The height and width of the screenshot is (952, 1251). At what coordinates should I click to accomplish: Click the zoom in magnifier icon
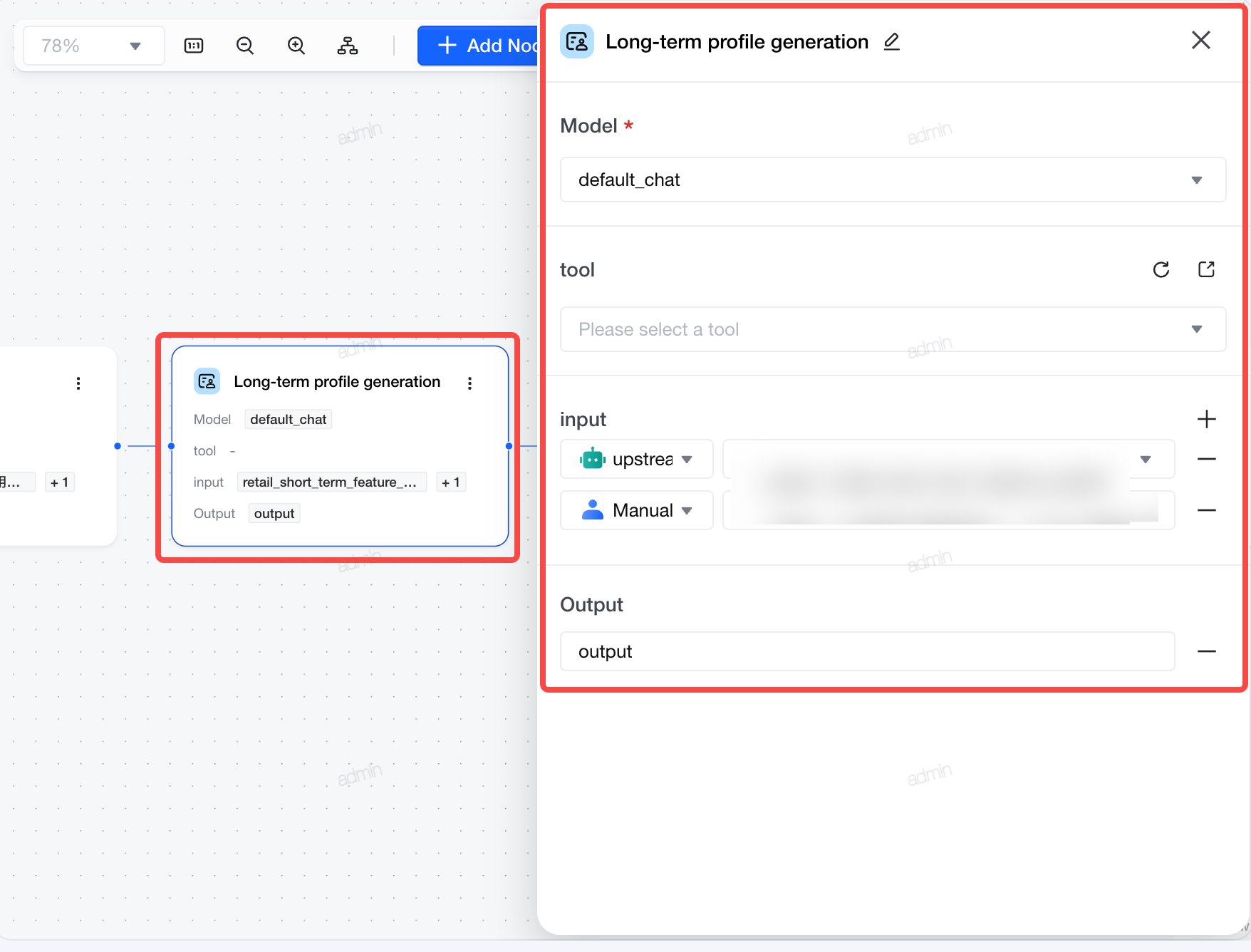click(x=296, y=46)
